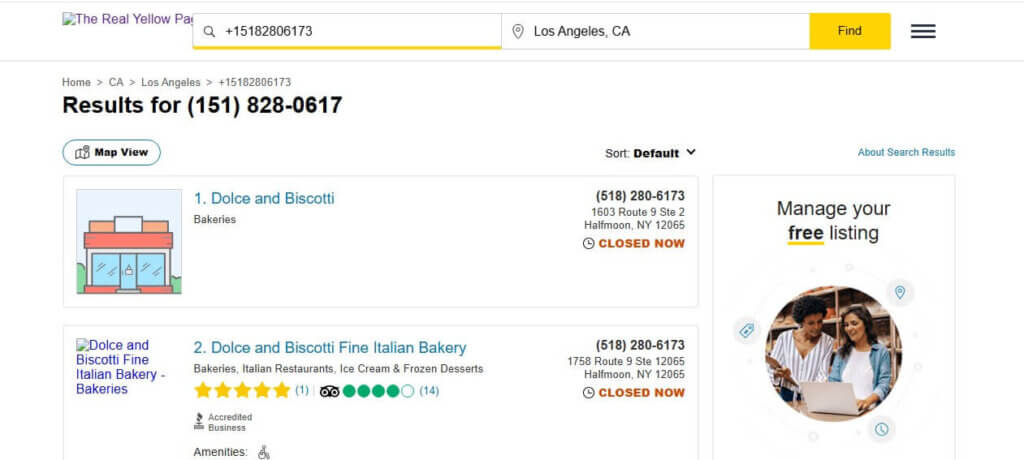Click The Real Yellow Pages logo
Screen dimensions: 1024x460
(127, 19)
